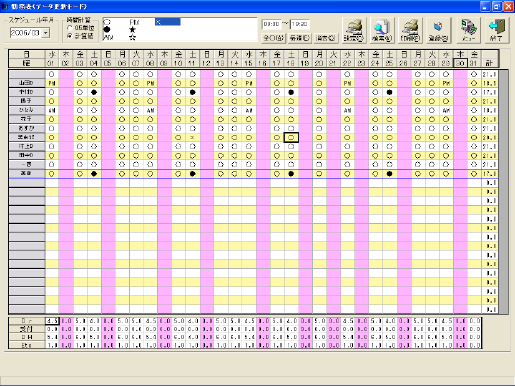This screenshot has width=515, height=386.
Task: Click the first empty staff row header
Action: click(x=27, y=183)
